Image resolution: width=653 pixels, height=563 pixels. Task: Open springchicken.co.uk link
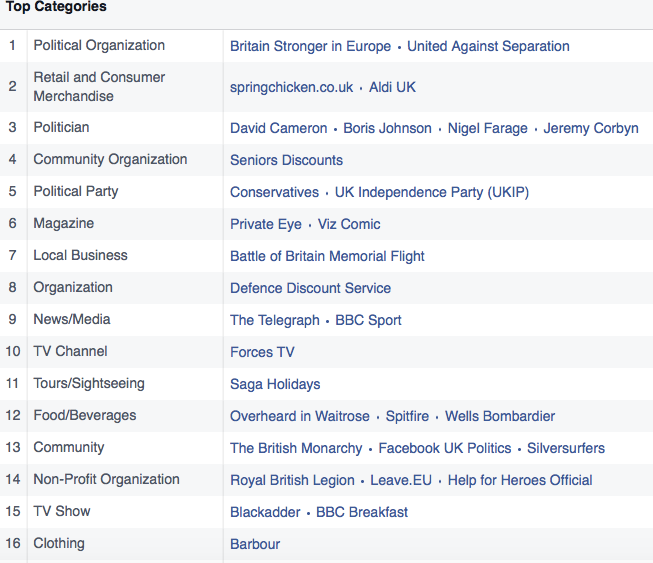point(292,87)
